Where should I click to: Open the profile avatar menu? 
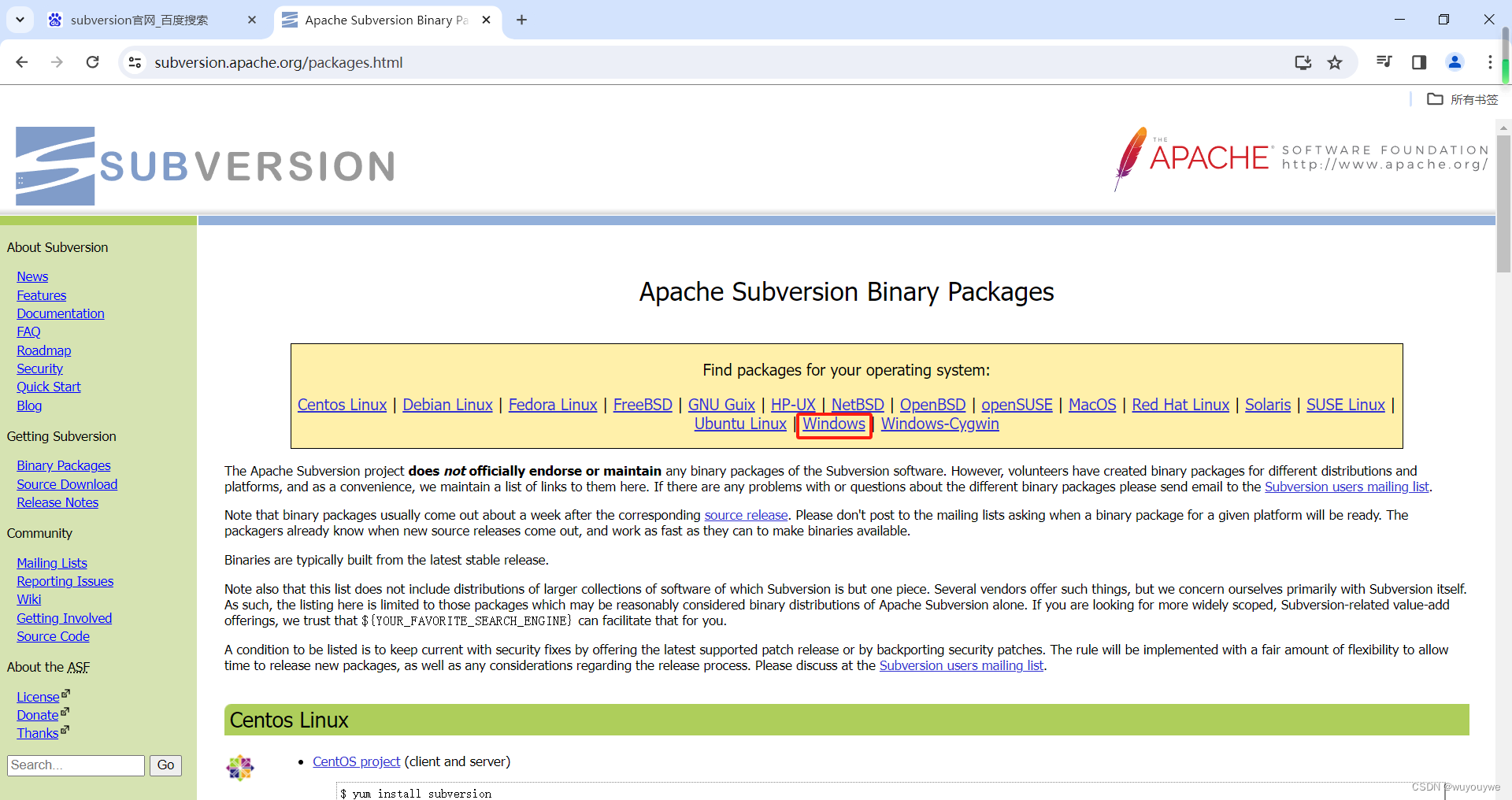point(1455,62)
